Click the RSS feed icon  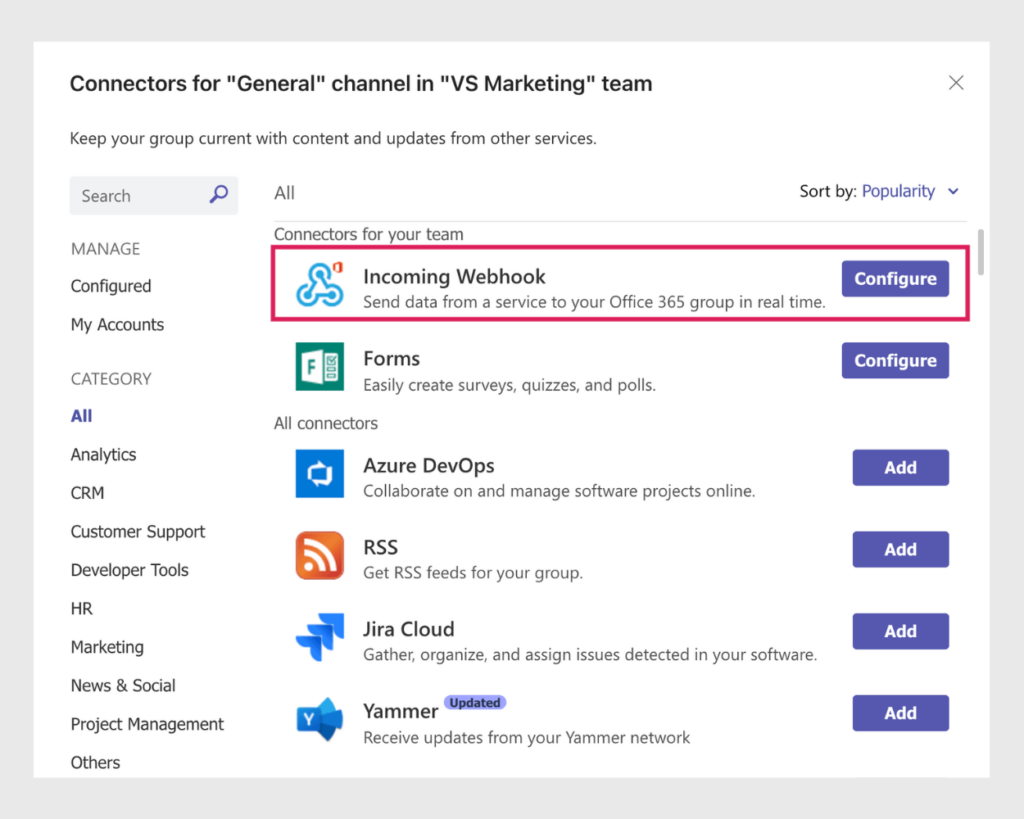[319, 555]
